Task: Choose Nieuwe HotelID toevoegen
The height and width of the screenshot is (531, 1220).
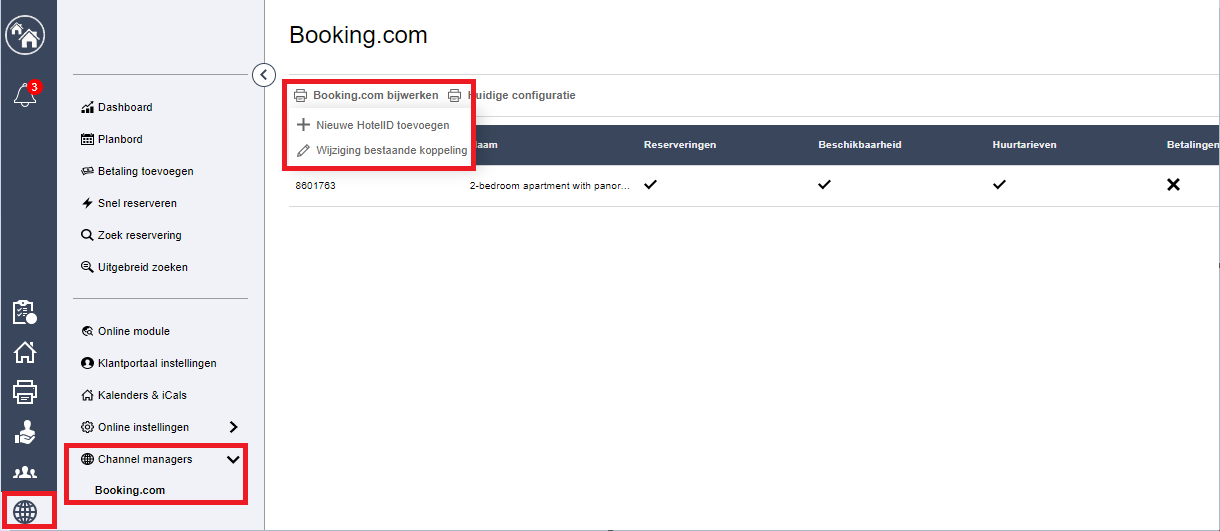Action: (373, 125)
